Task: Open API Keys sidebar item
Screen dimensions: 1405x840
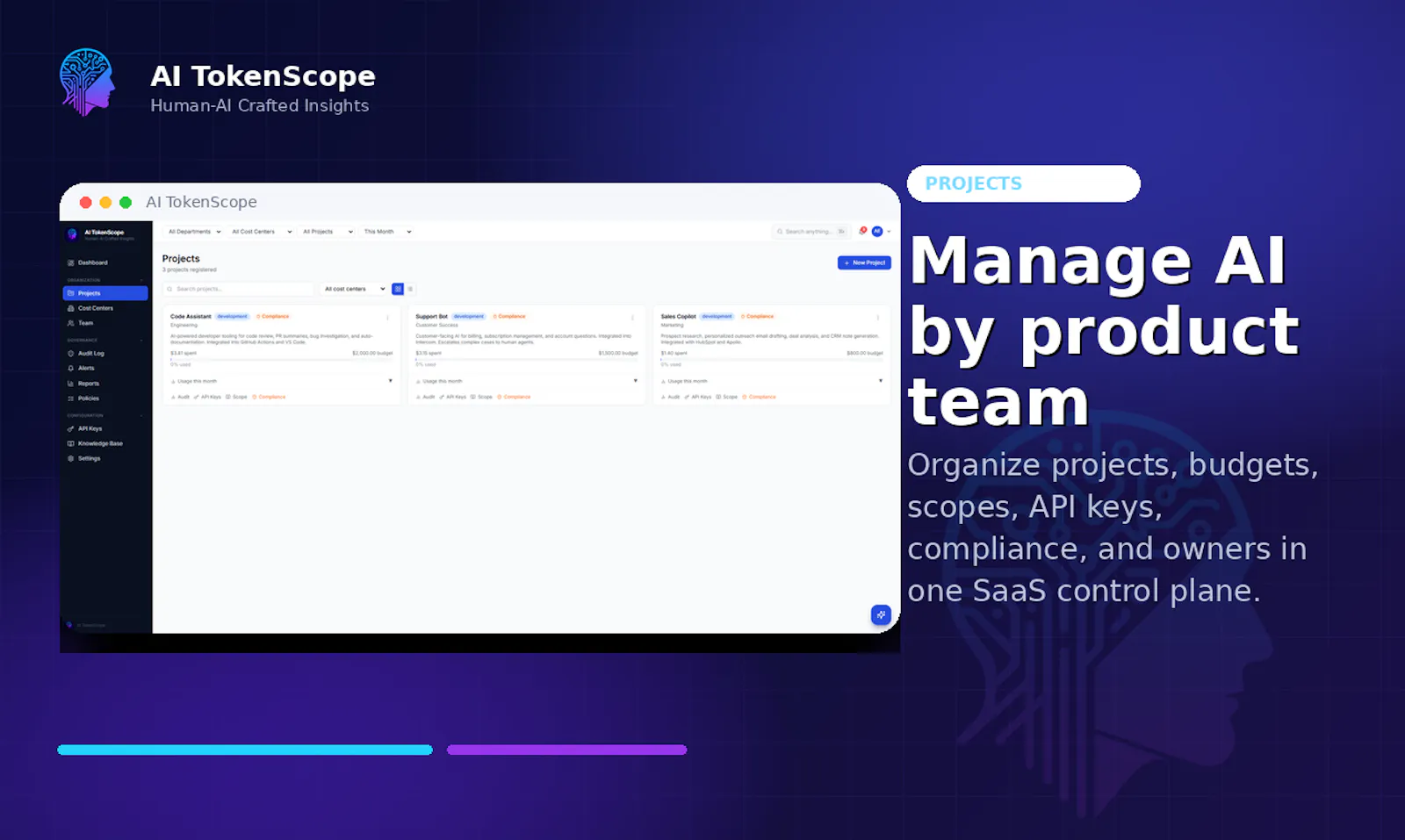Action: click(x=85, y=429)
